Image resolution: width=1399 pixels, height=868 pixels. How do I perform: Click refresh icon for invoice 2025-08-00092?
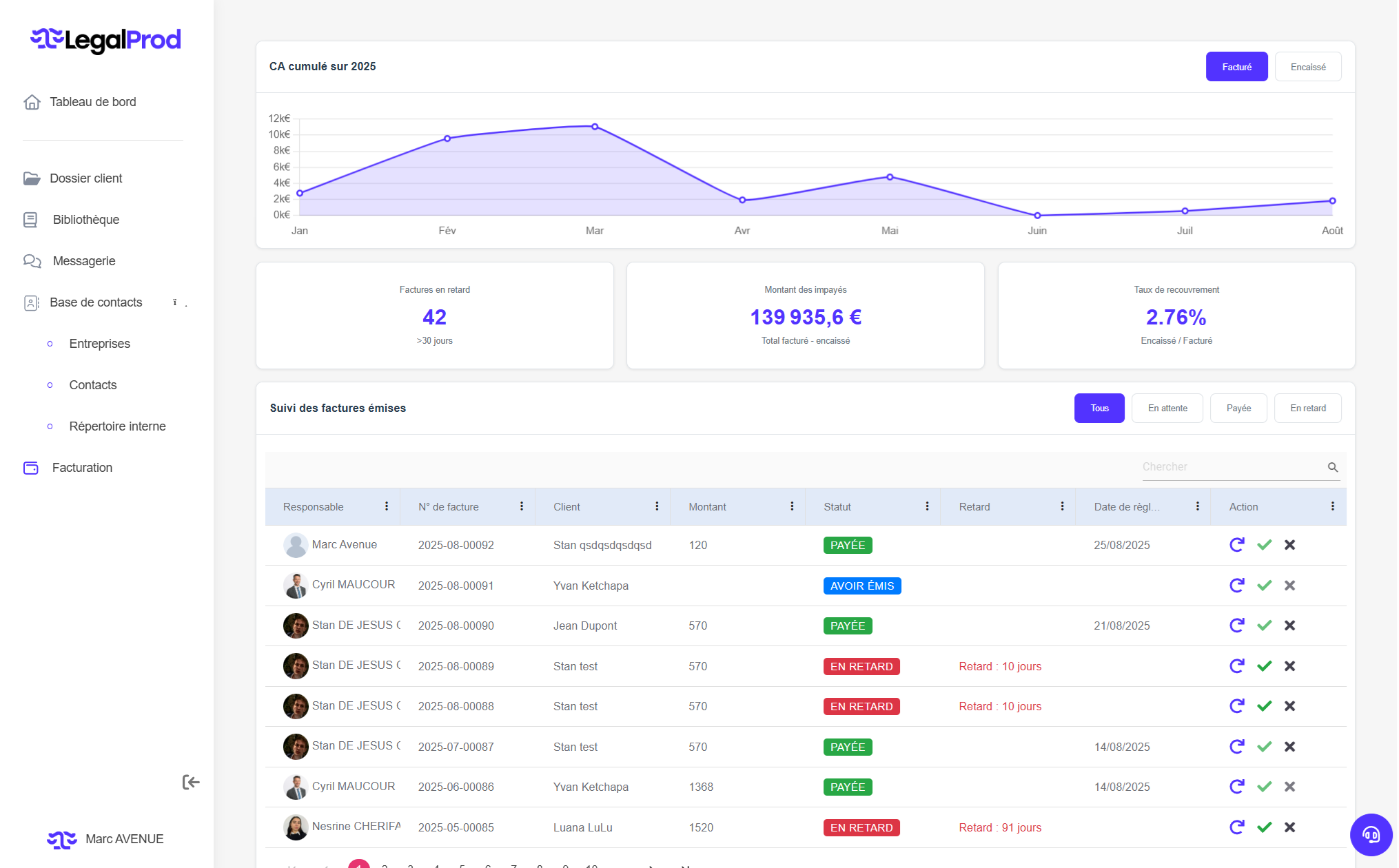pyautogui.click(x=1237, y=545)
